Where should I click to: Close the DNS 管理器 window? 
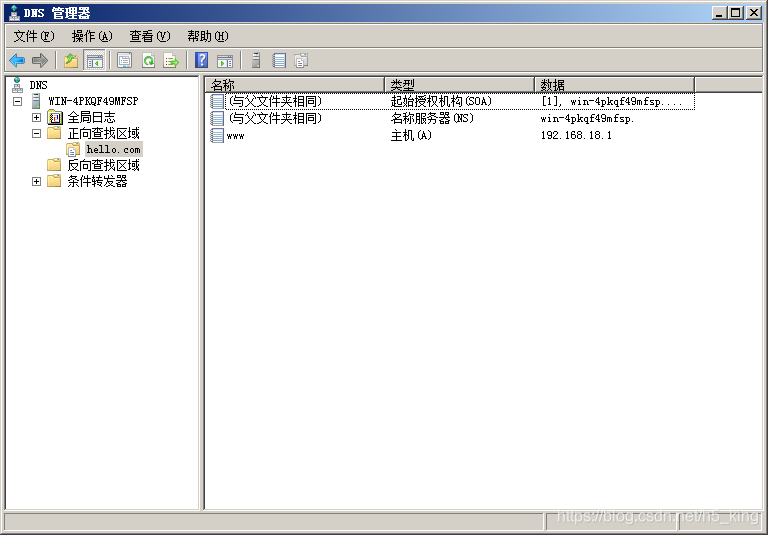753,13
